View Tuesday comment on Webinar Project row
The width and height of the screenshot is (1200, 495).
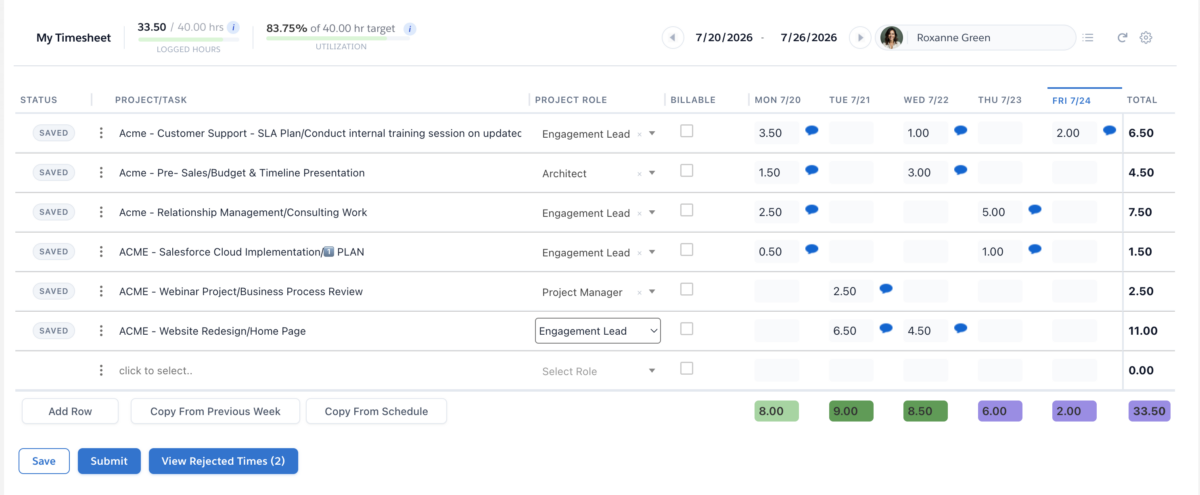click(x=886, y=288)
